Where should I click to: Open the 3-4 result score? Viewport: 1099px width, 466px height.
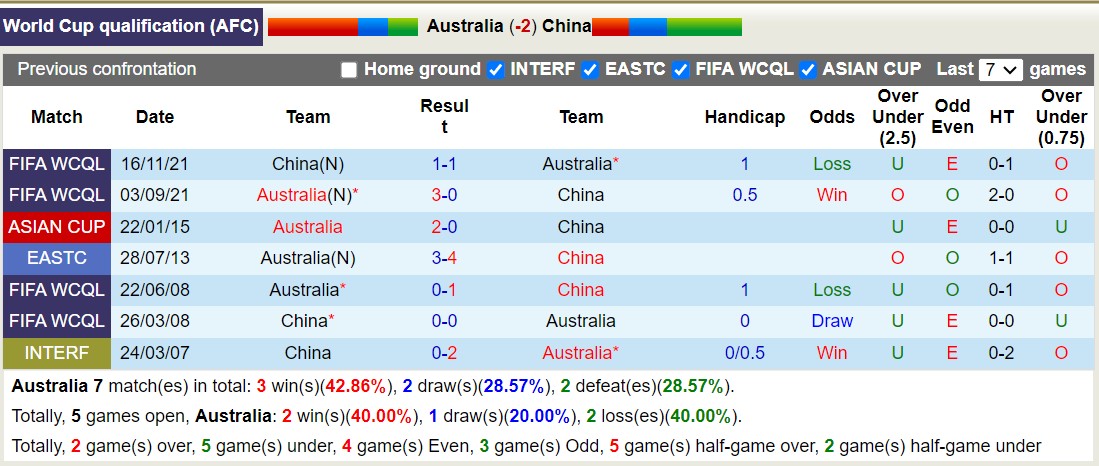pyautogui.click(x=444, y=259)
